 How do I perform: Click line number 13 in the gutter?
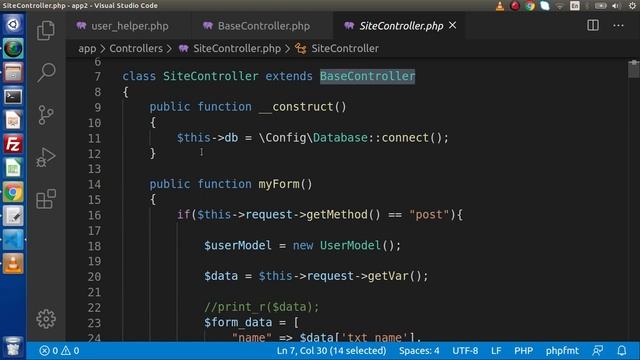click(x=94, y=169)
